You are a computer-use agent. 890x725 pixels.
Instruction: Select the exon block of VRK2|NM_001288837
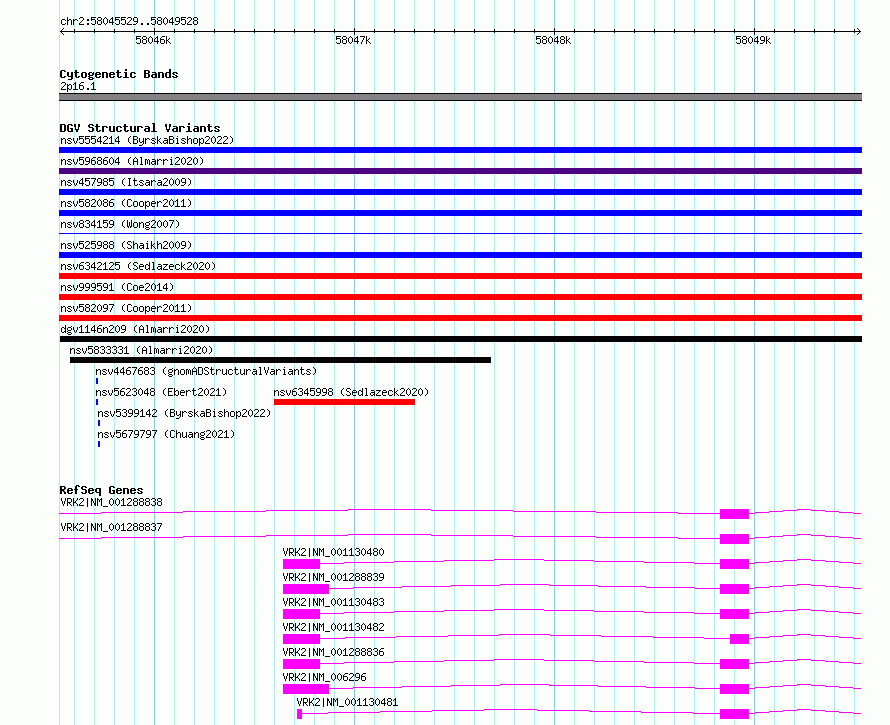click(734, 539)
